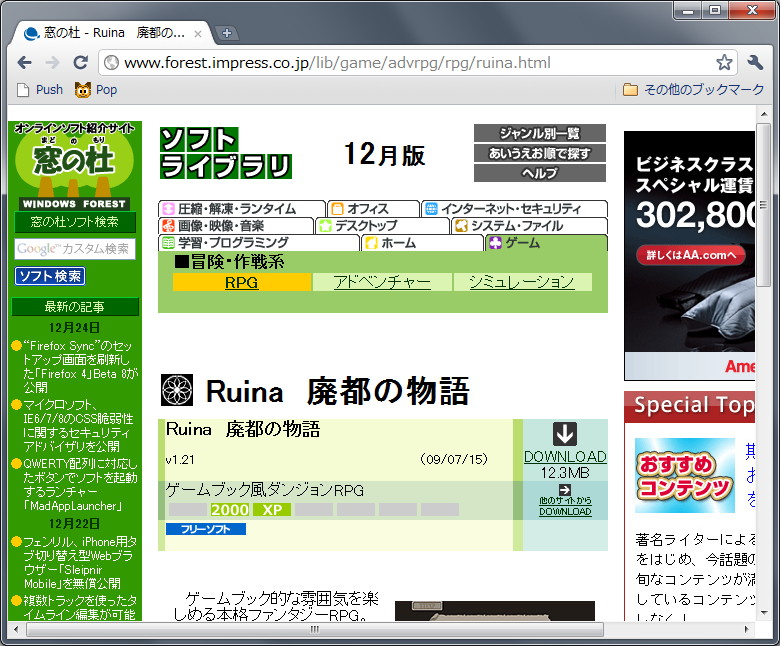
Task: Click the vertical scrollbar up arrow
Action: point(764,114)
